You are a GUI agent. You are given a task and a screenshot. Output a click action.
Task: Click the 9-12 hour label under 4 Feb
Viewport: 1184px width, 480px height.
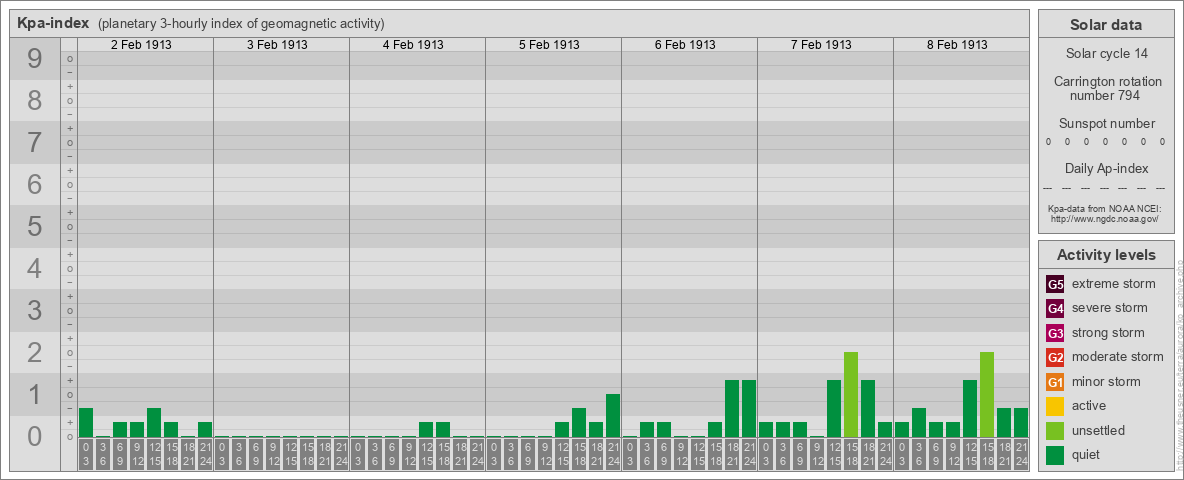point(409,455)
